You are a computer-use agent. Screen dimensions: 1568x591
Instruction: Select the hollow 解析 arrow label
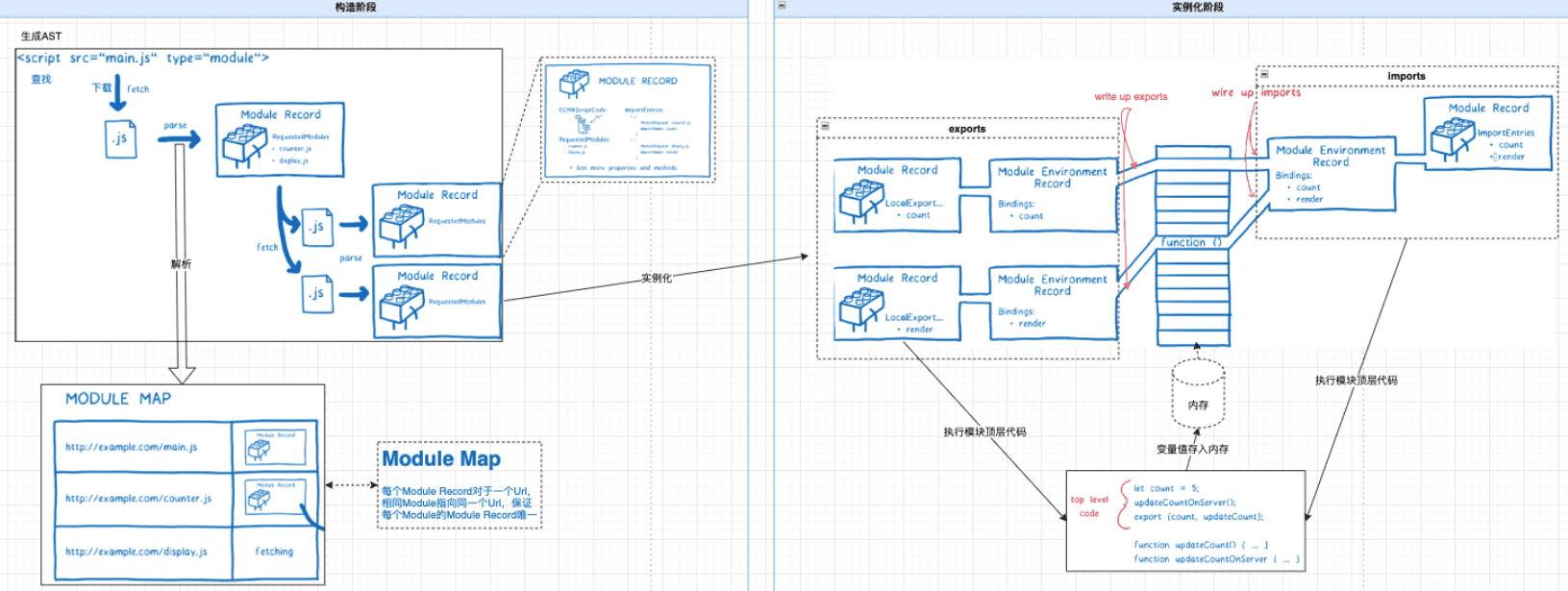(x=181, y=264)
